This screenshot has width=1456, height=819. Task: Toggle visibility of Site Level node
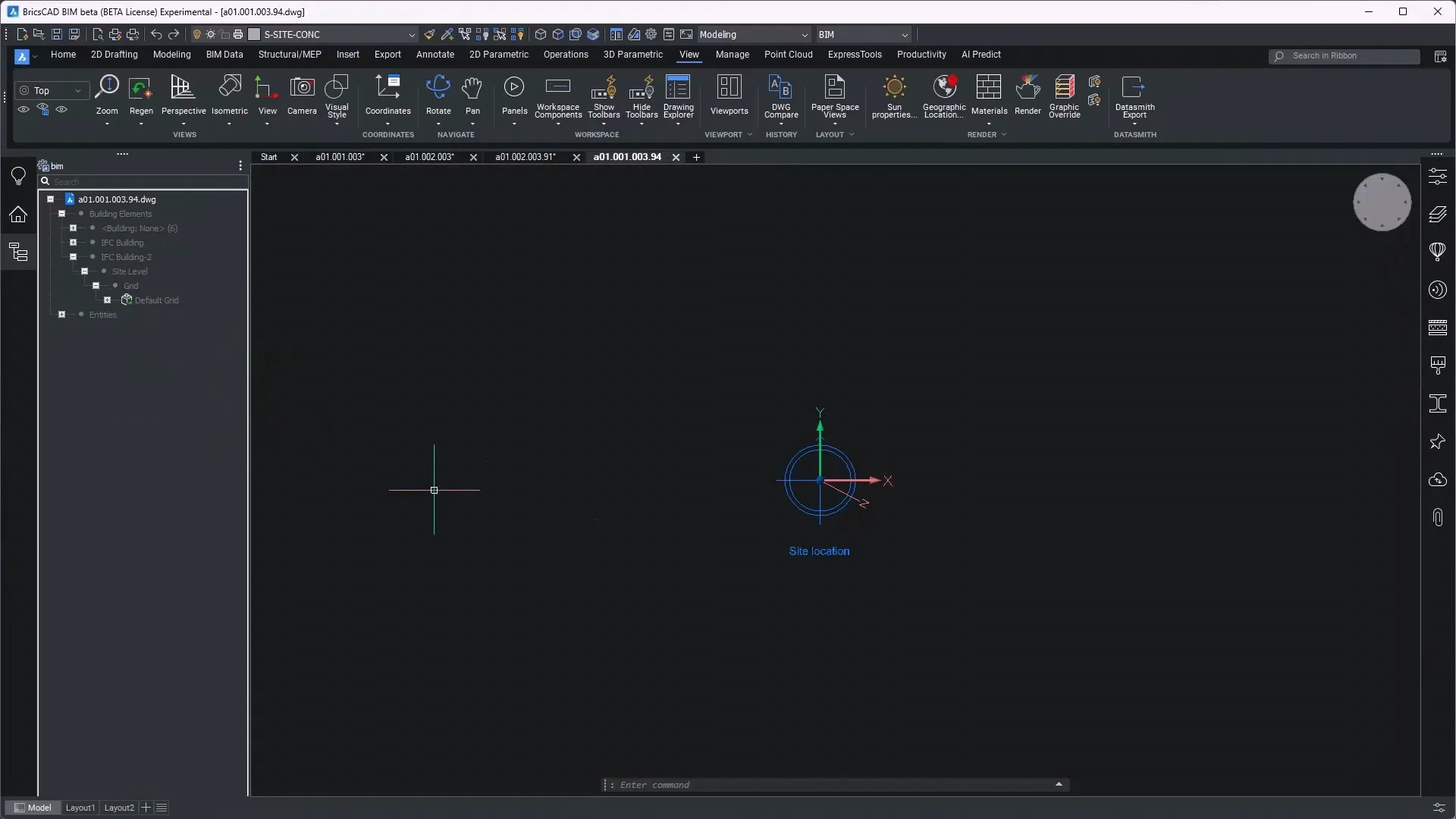104,271
